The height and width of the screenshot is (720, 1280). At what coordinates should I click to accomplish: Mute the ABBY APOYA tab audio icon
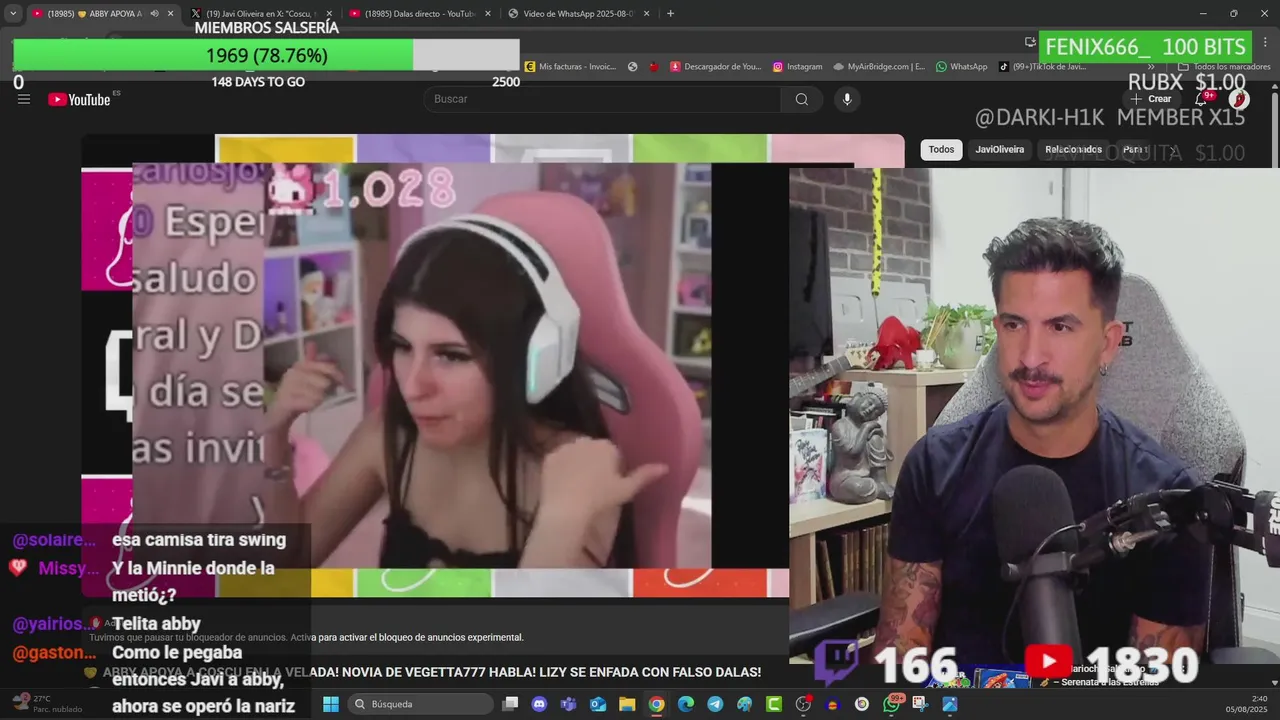coord(154,14)
